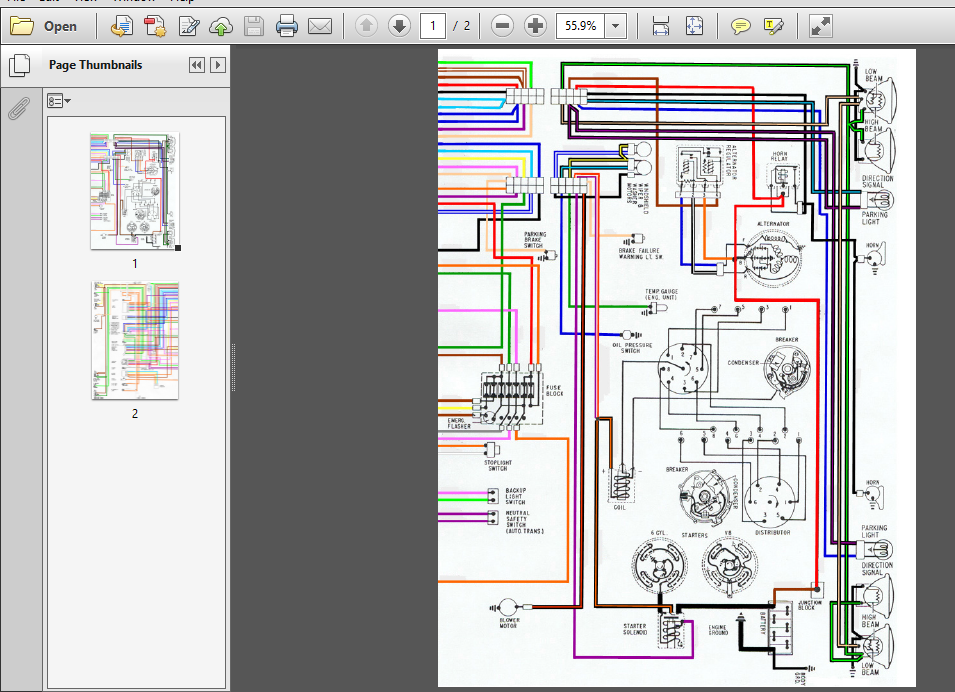This screenshot has height=692, width=955.
Task: Click the email envelope icon
Action: tap(320, 26)
